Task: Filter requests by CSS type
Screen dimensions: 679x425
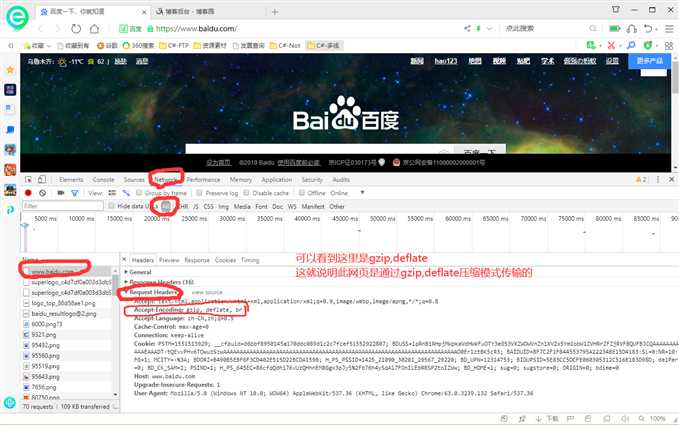Action: (x=209, y=207)
